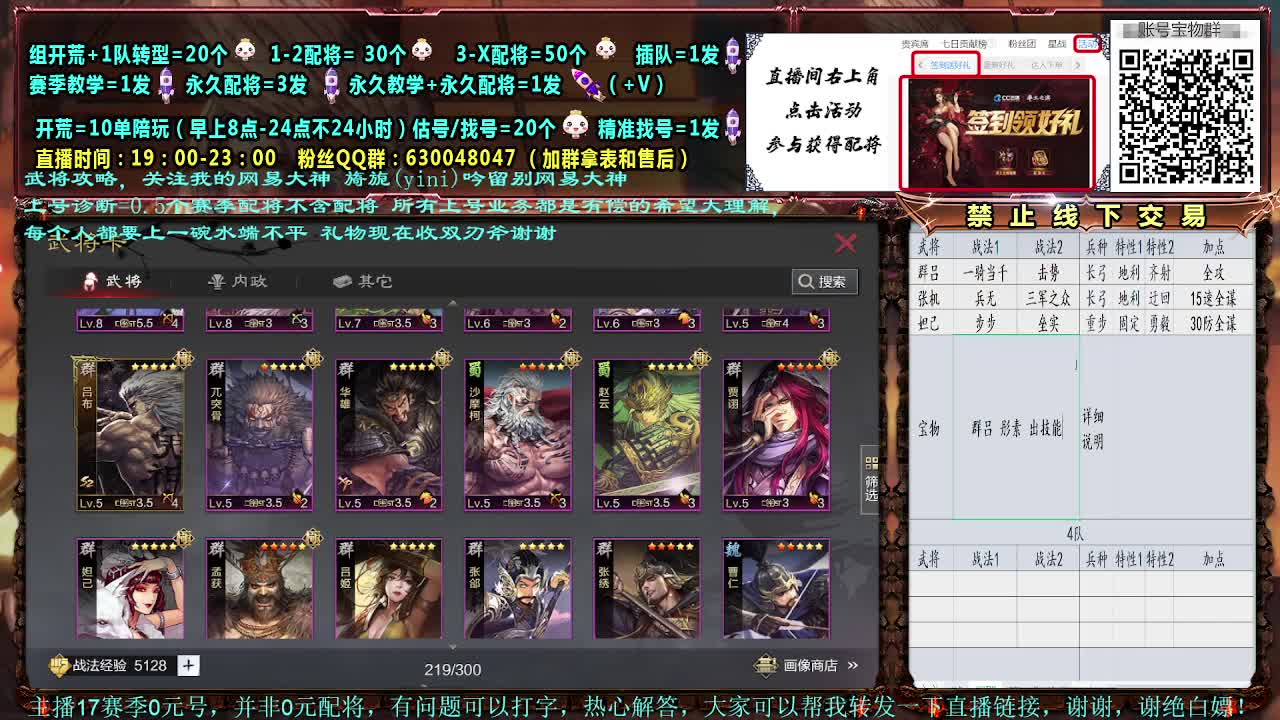Select the 华雄 general card
Screen dimensions: 1280x720
click(388, 435)
